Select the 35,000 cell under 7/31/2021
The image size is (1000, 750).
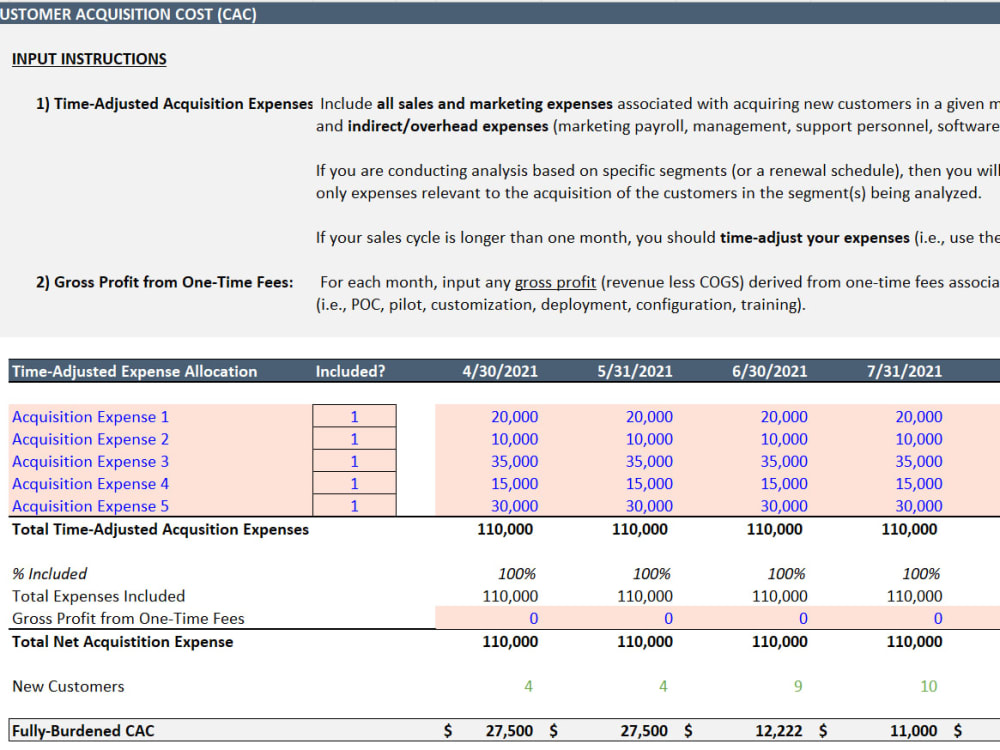(918, 461)
